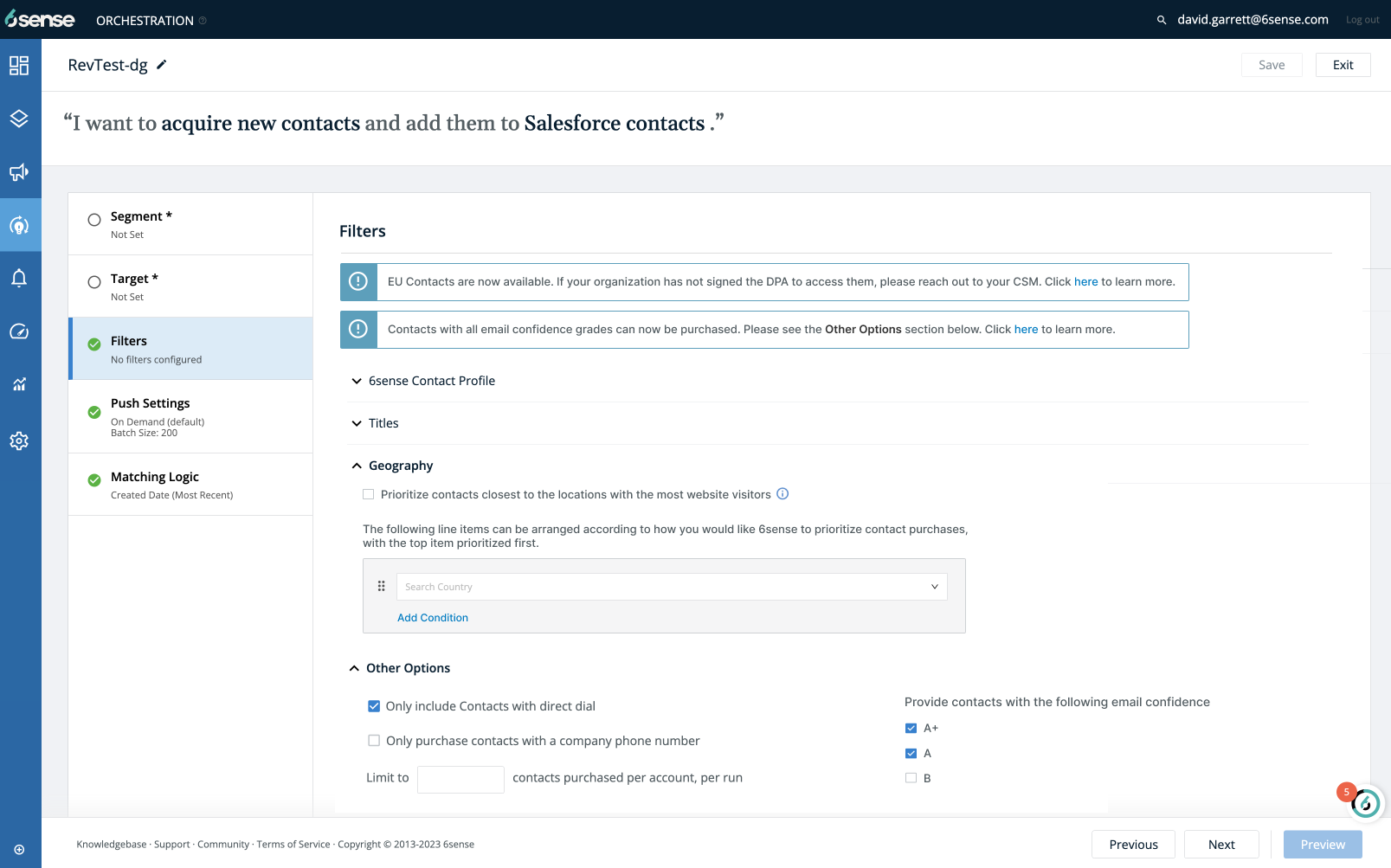
Task: Uncheck Only include Contacts with direct dial
Action: pos(374,706)
